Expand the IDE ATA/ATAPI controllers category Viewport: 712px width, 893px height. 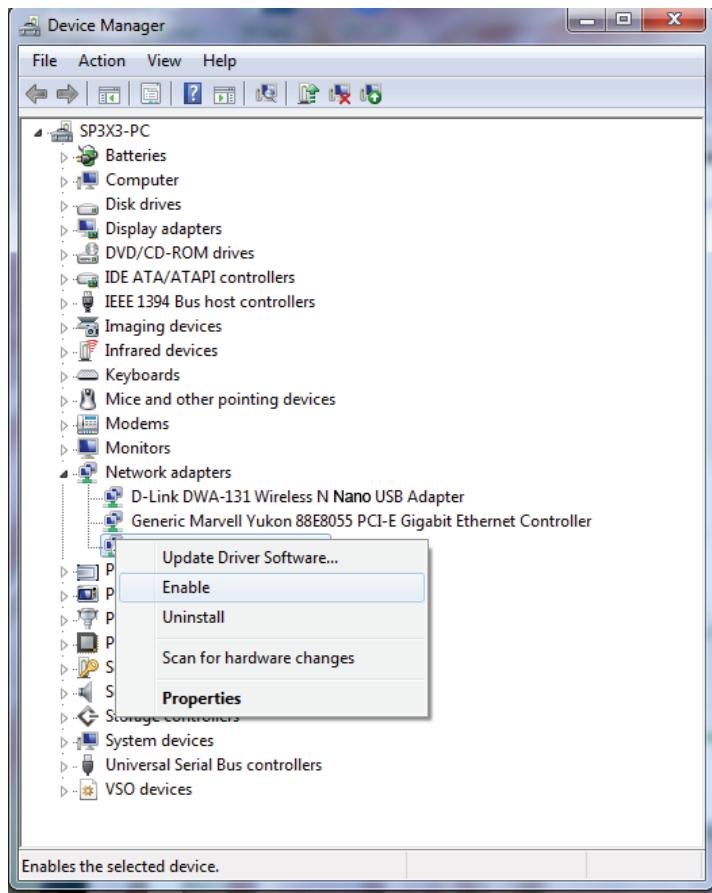click(64, 278)
